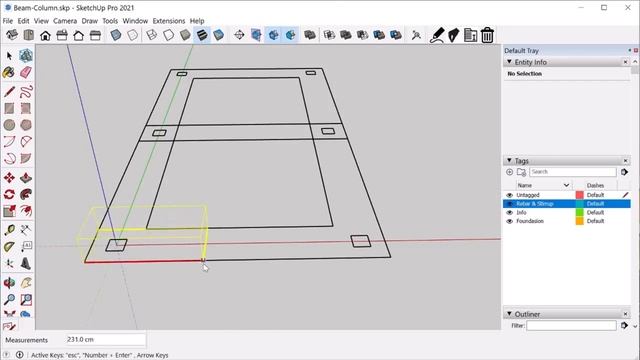Viewport: 640px width, 360px height.
Task: Click the Add Tag Folder icon
Action: click(x=521, y=172)
